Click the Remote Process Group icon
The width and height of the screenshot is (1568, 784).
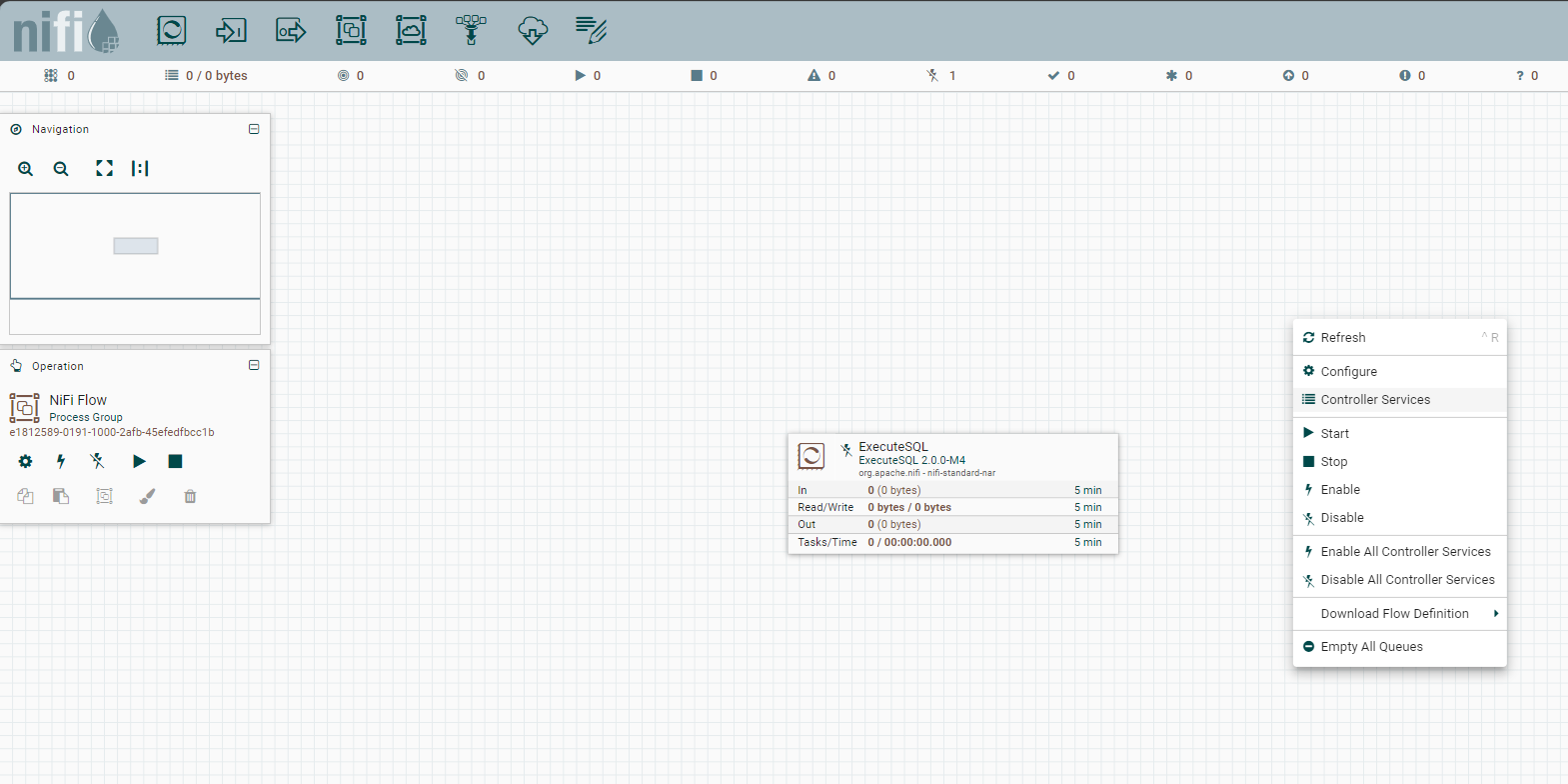coord(411,30)
